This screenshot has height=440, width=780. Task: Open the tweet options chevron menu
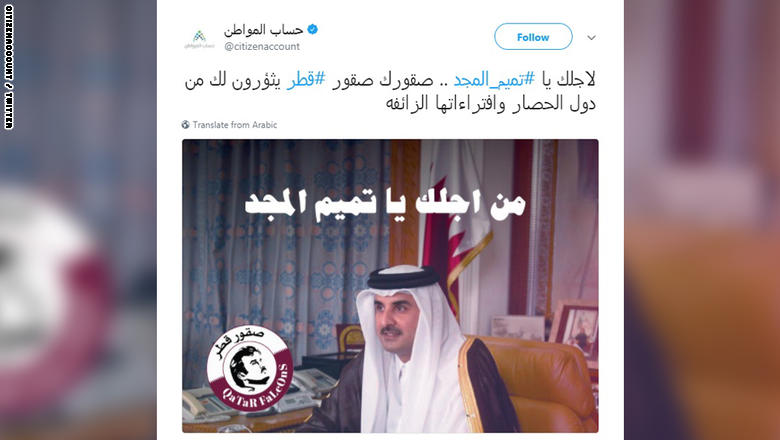click(x=591, y=37)
